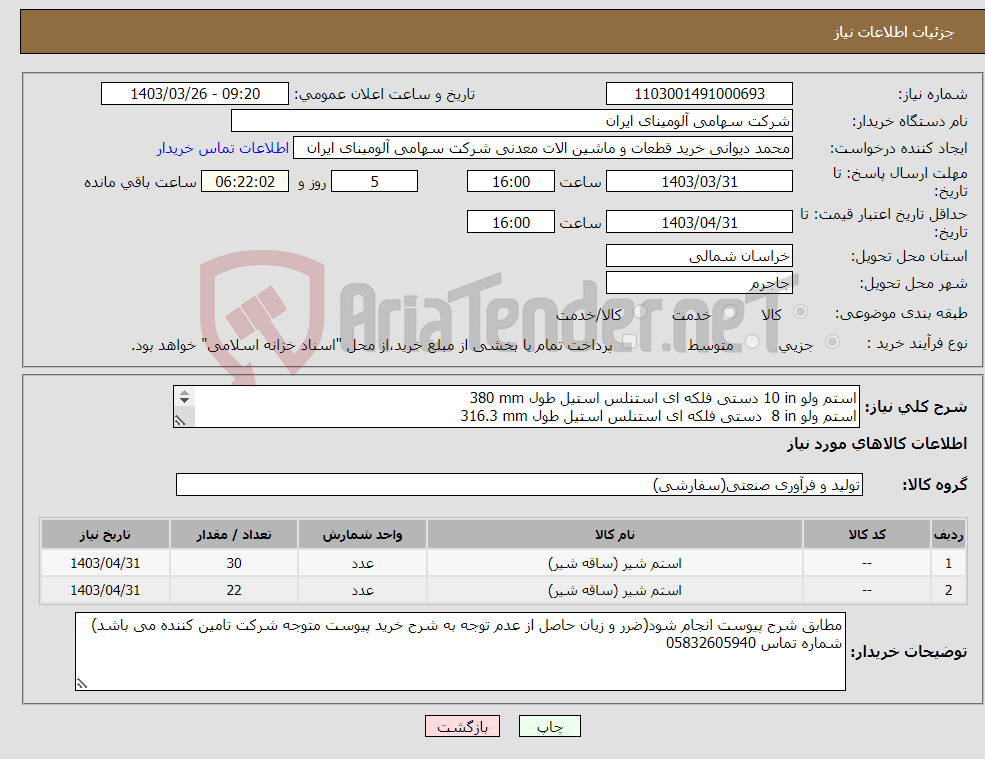The width and height of the screenshot is (985, 759).
Task: Click row 2 need date 1403/04/31
Action: click(105, 591)
